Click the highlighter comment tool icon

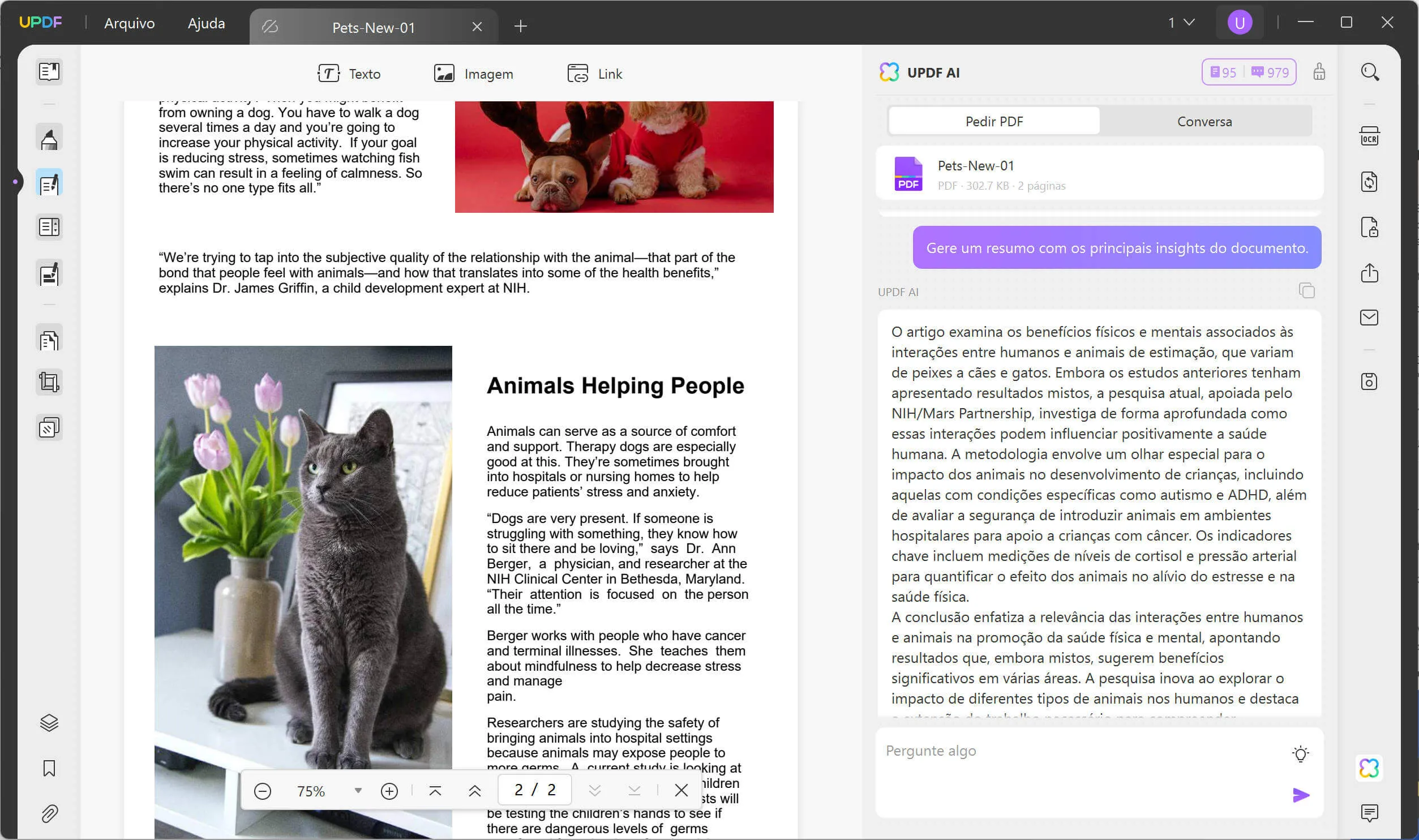point(49,138)
